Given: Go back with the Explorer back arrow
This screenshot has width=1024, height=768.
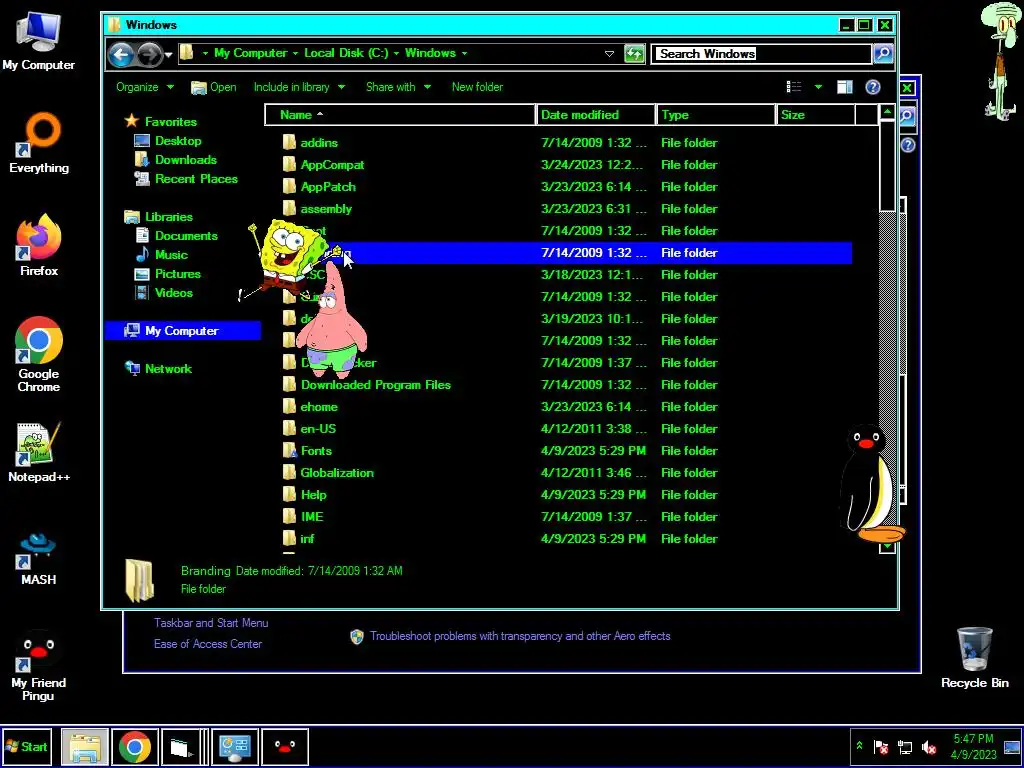Looking at the screenshot, I should 121,54.
